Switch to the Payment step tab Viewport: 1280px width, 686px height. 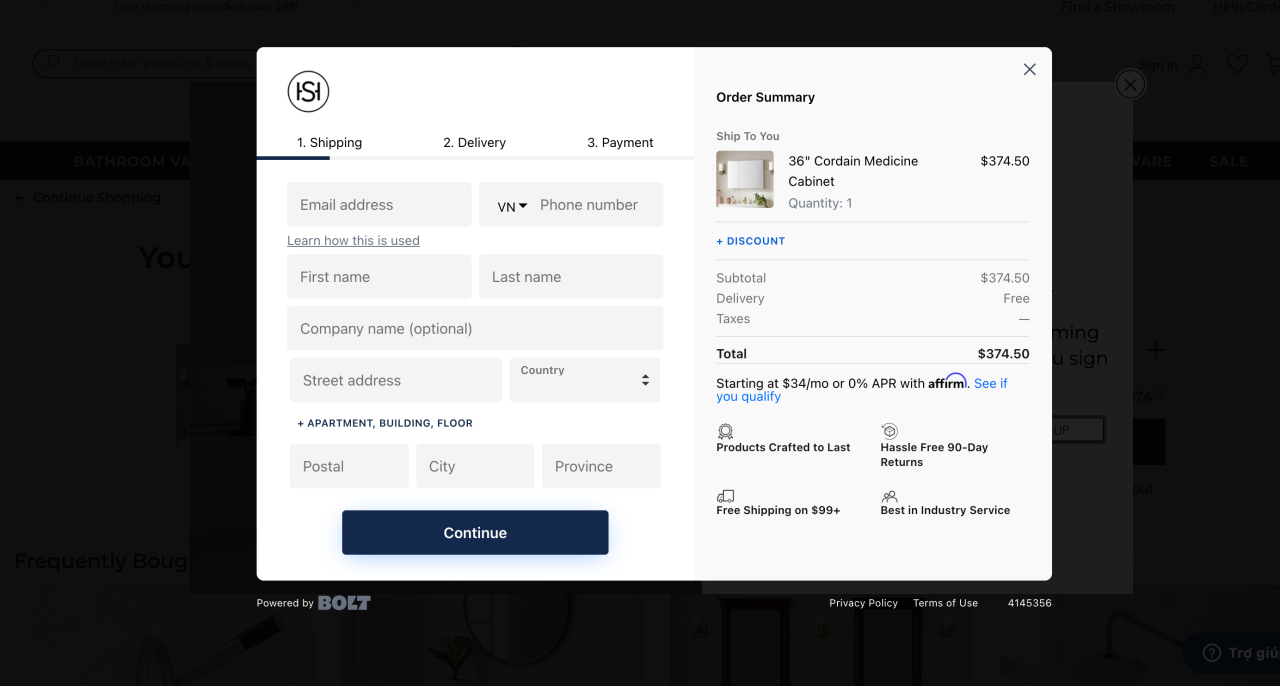click(620, 142)
